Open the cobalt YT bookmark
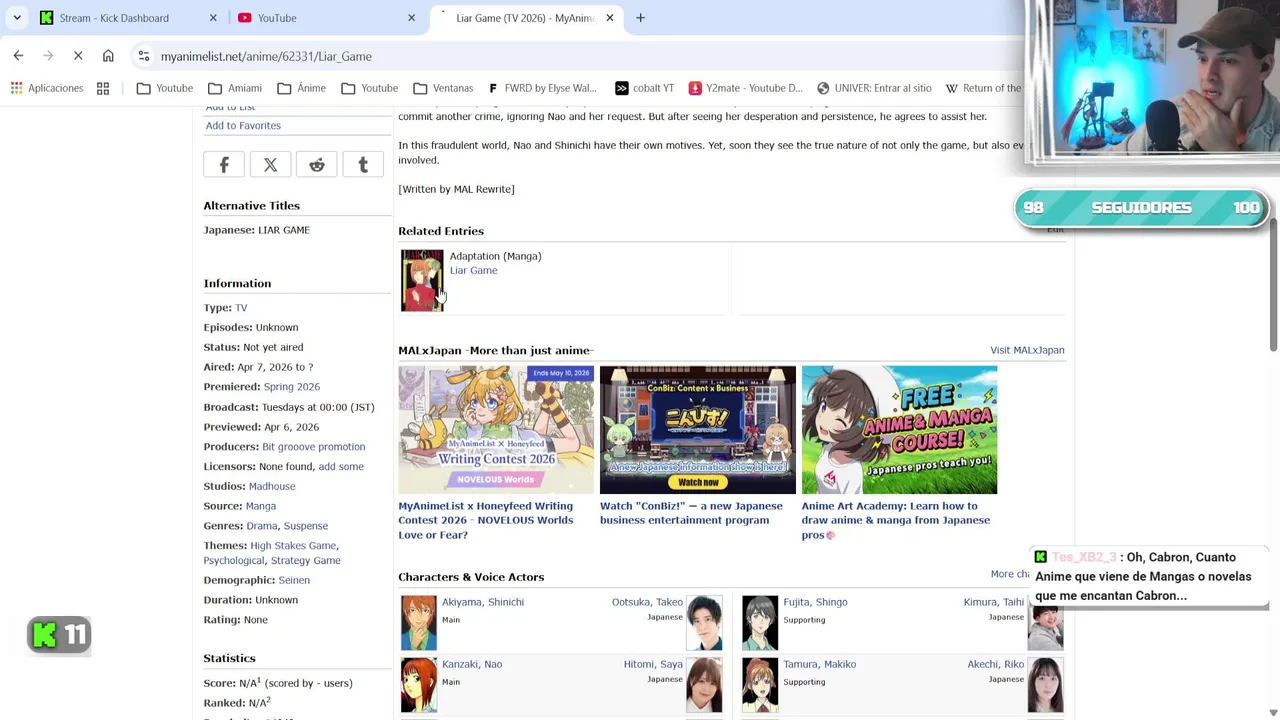 (x=644, y=88)
